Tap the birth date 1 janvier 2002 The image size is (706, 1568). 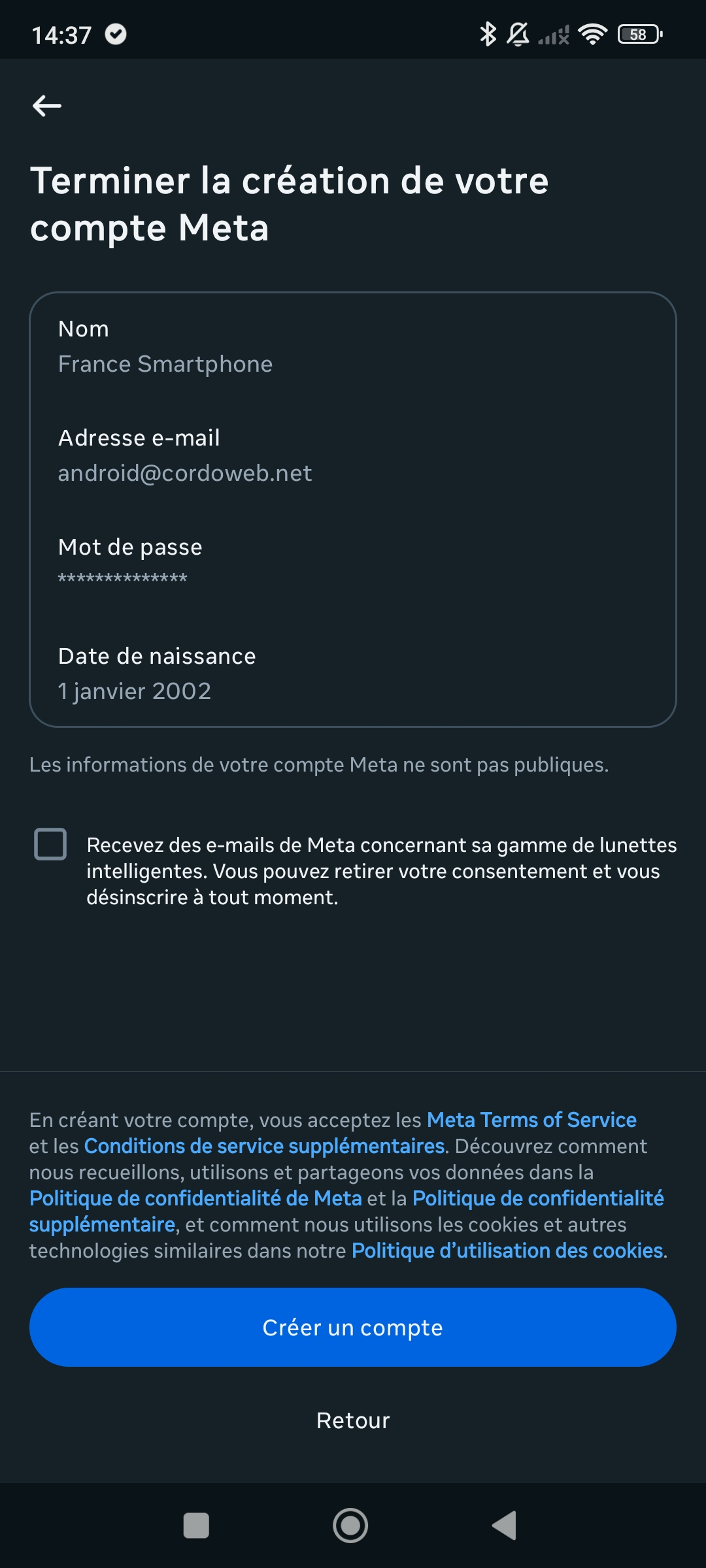coord(135,691)
